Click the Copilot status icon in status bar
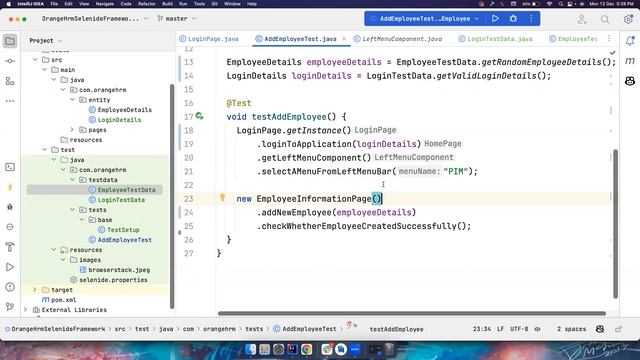Viewport: 640px width, 360px height. tap(600, 329)
